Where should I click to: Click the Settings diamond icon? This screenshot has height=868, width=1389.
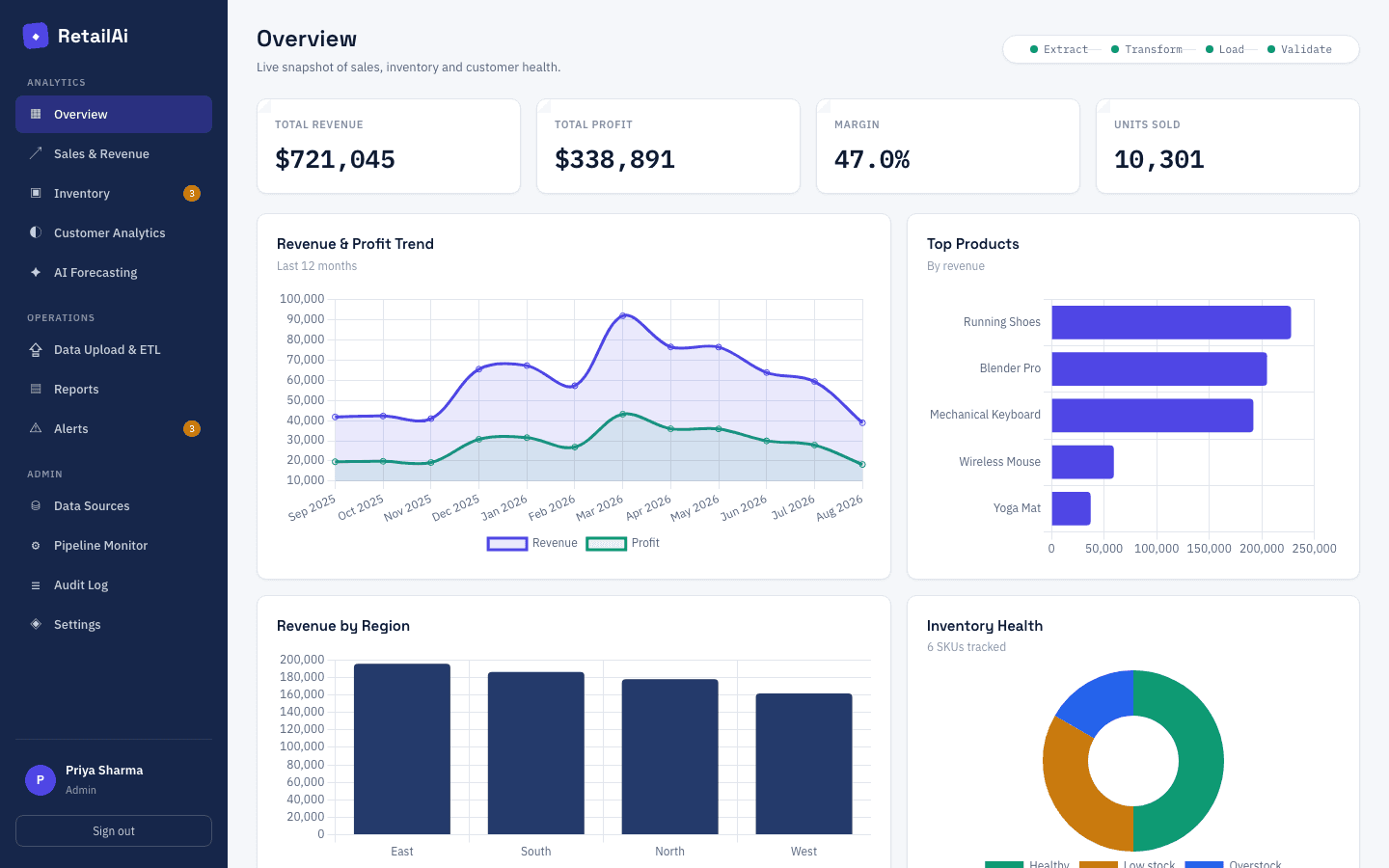(36, 624)
